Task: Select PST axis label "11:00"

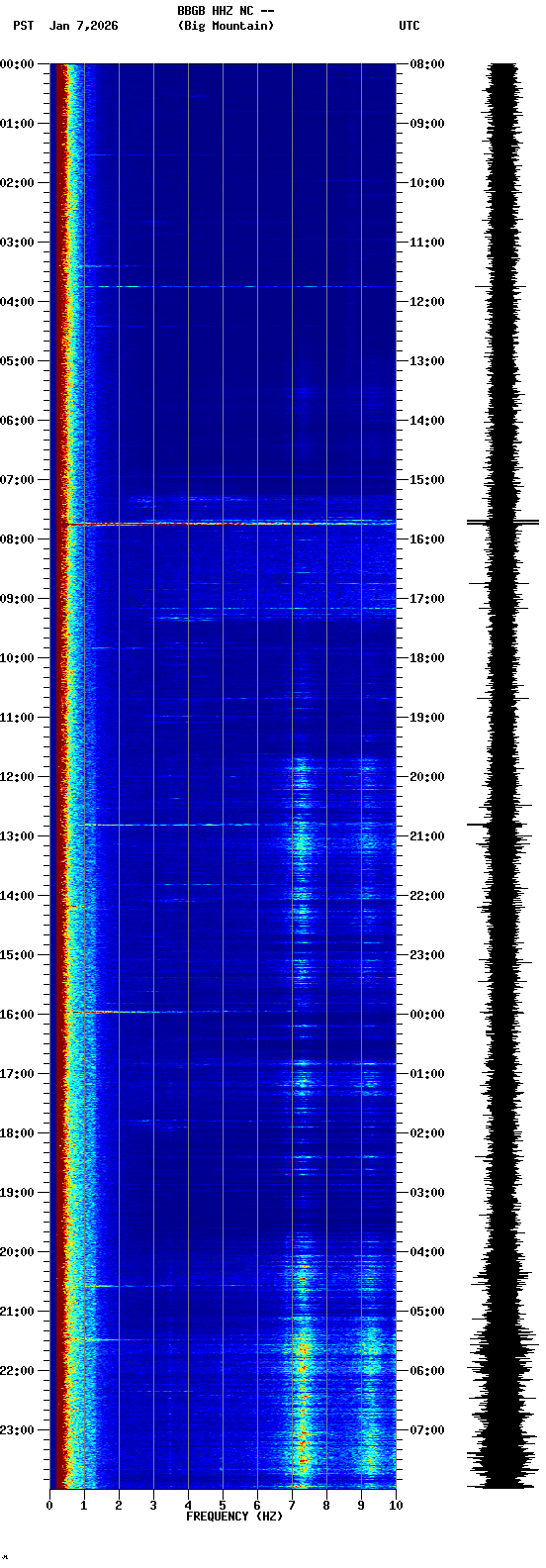Action: 17,718
